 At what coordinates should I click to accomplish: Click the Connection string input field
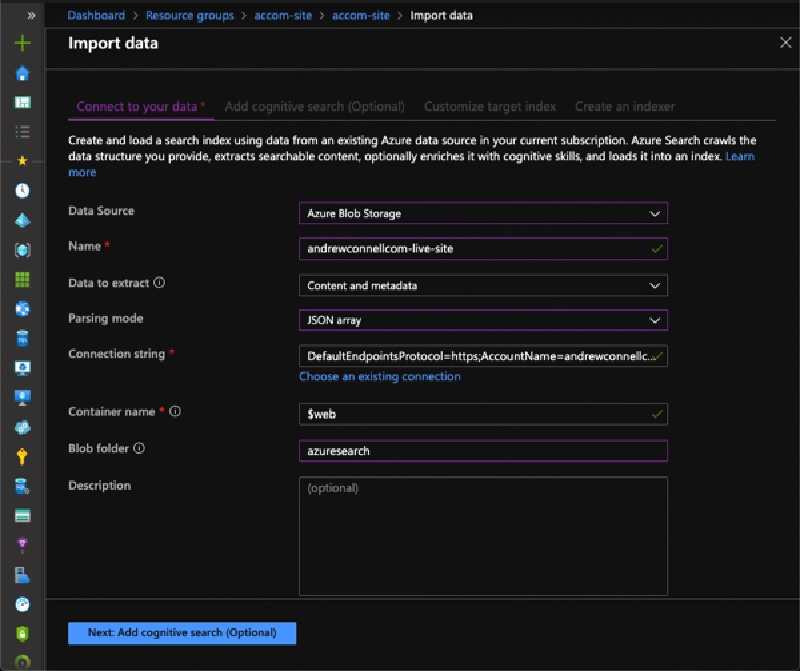pyautogui.click(x=483, y=356)
